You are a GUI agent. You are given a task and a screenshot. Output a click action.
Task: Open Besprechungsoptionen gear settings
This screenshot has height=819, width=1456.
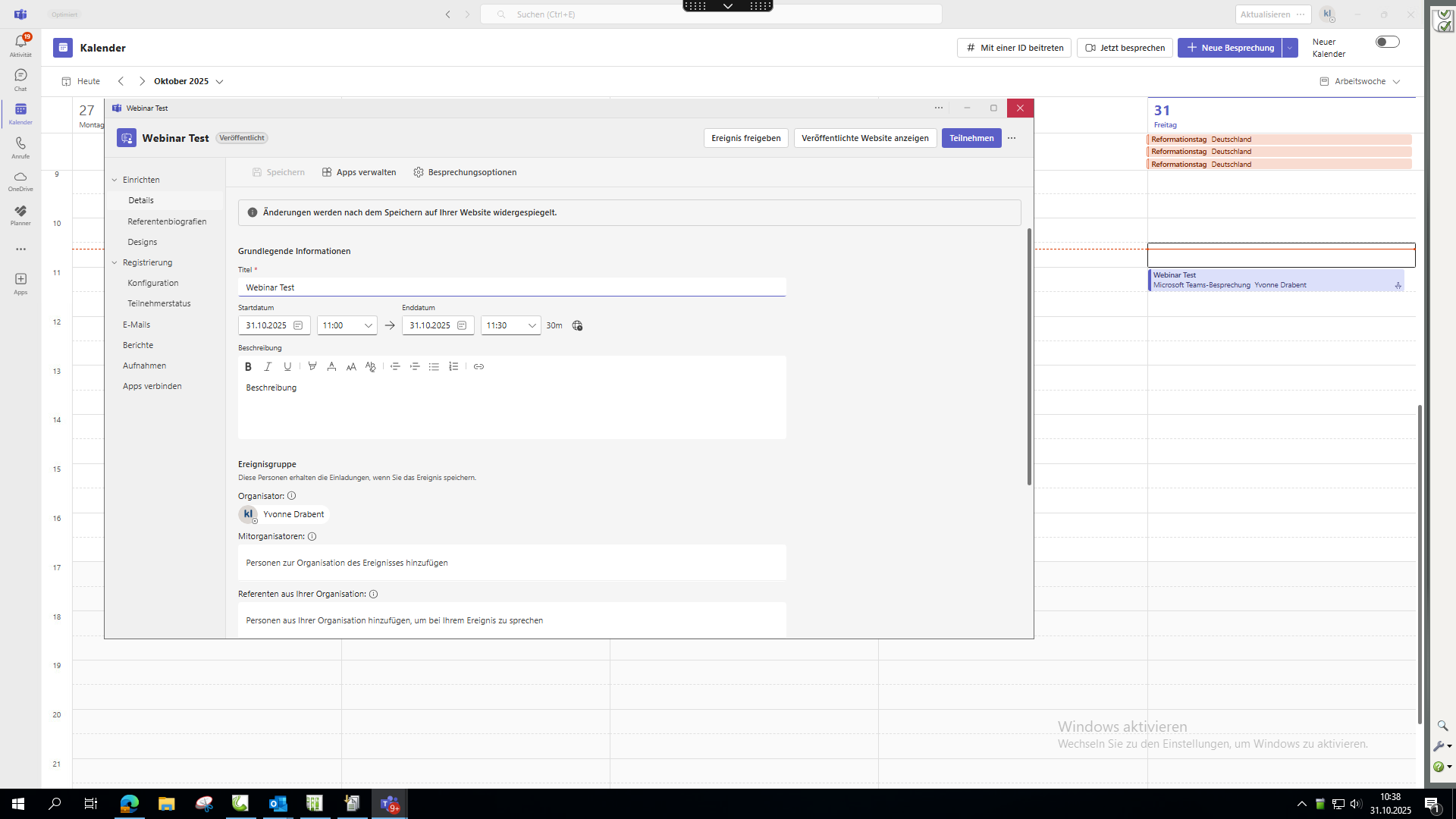(x=465, y=172)
